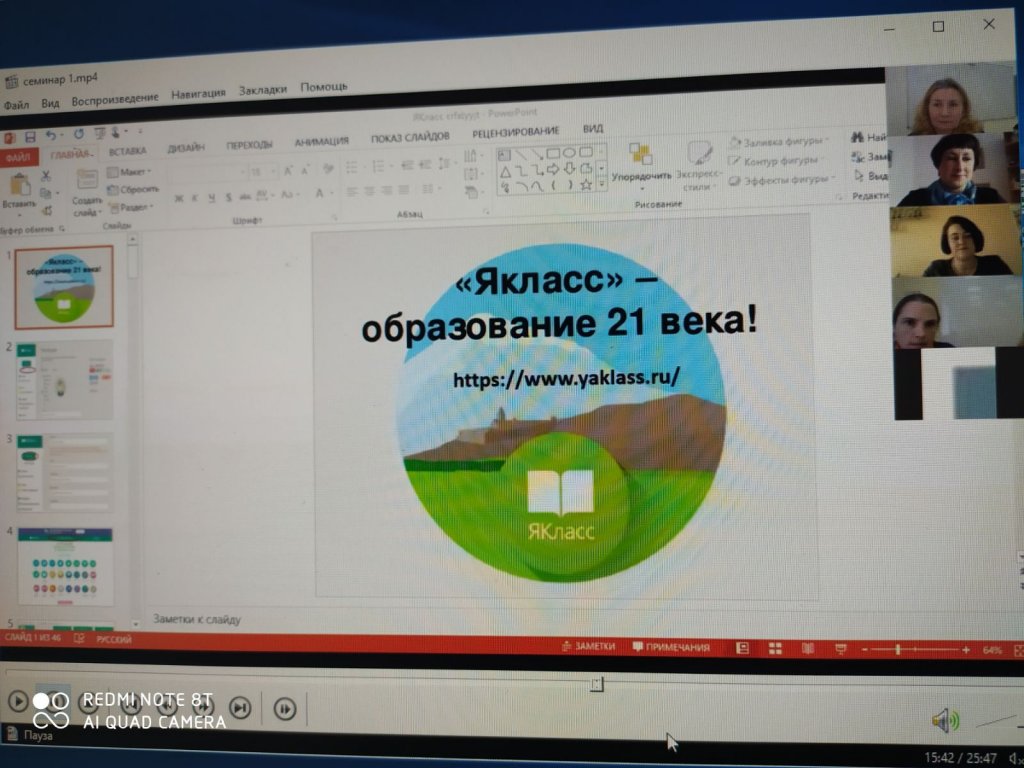Click the frame step button in player
Viewport: 1024px width, 768px height.
pyautogui.click(x=285, y=709)
